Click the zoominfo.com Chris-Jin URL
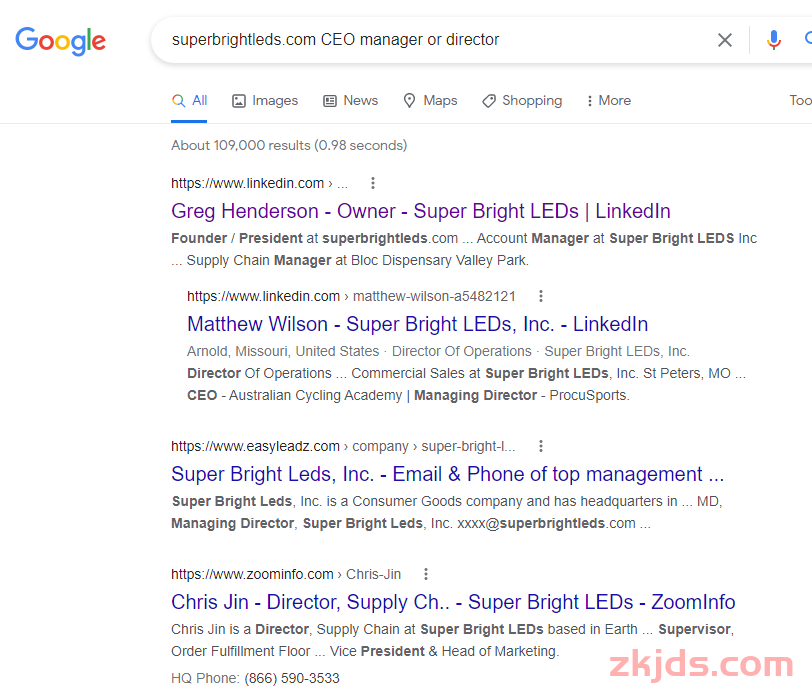The image size is (812, 696). pyautogui.click(x=286, y=574)
